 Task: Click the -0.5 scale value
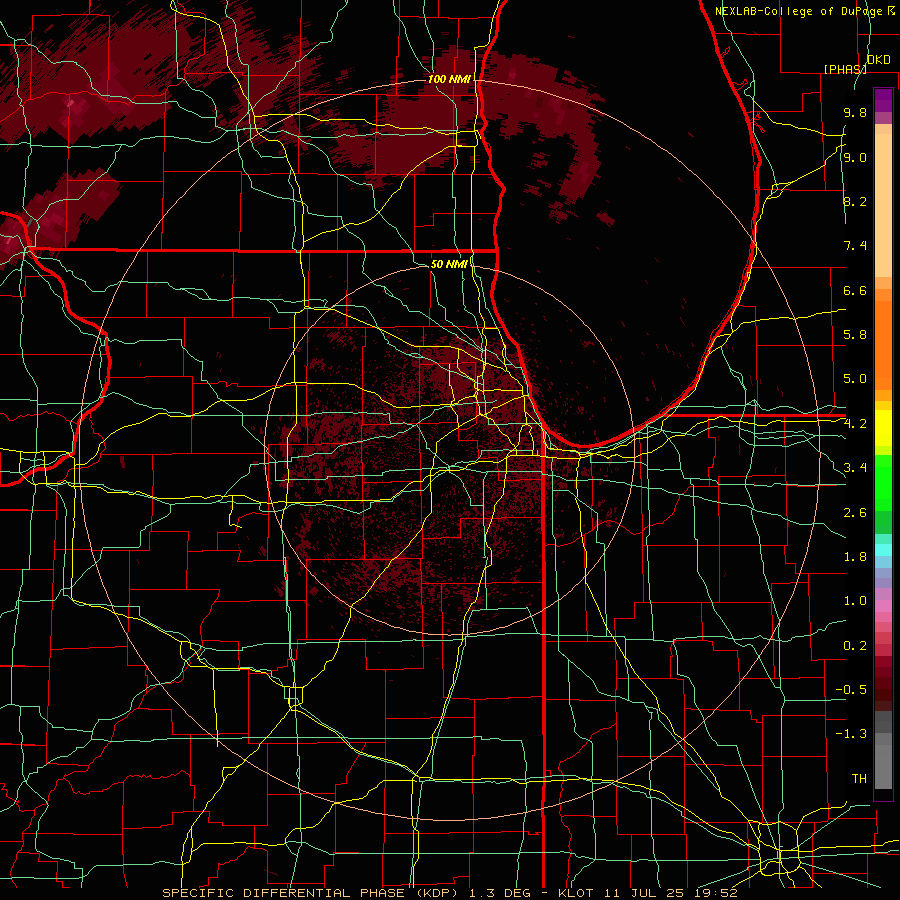(x=851, y=690)
